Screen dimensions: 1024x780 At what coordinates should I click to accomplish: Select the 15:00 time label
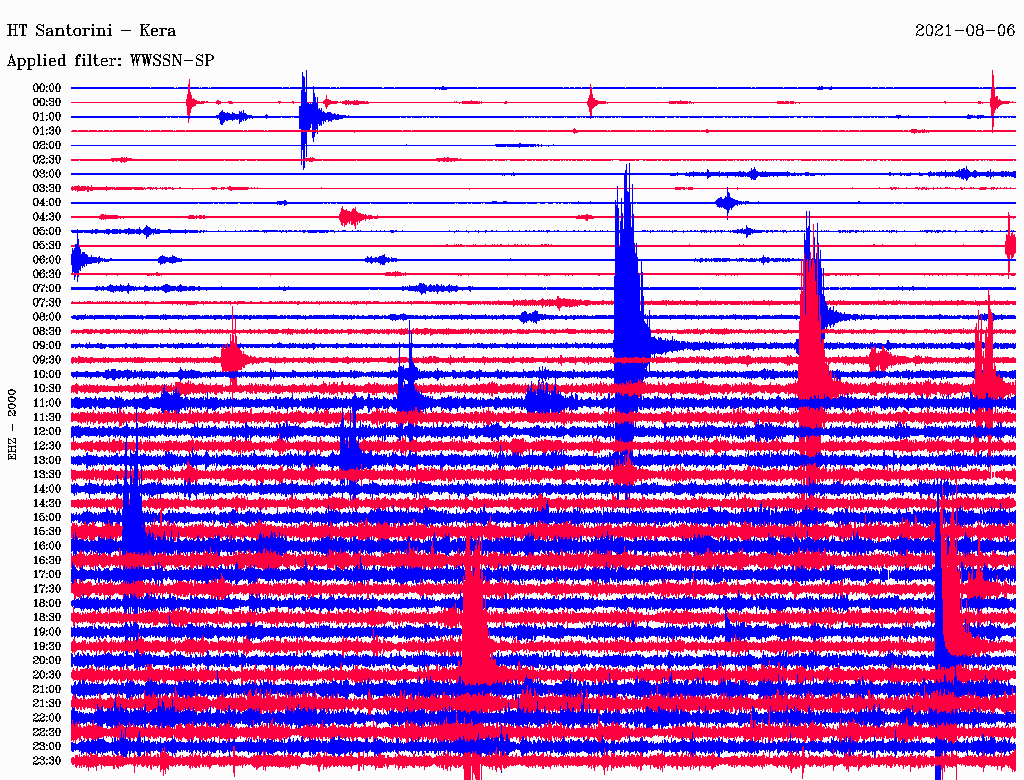47,517
